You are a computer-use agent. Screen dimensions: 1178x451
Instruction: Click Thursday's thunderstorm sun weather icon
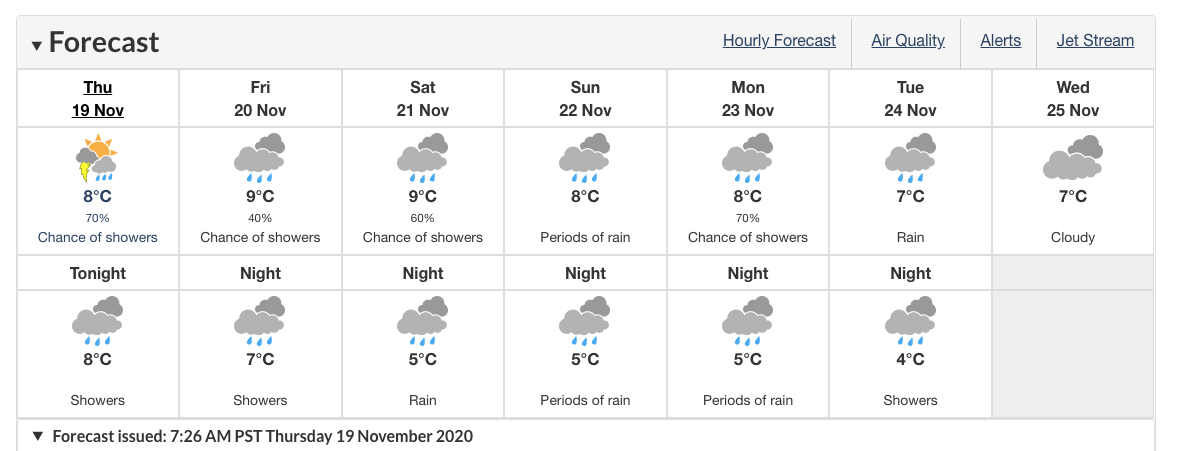coord(97,158)
